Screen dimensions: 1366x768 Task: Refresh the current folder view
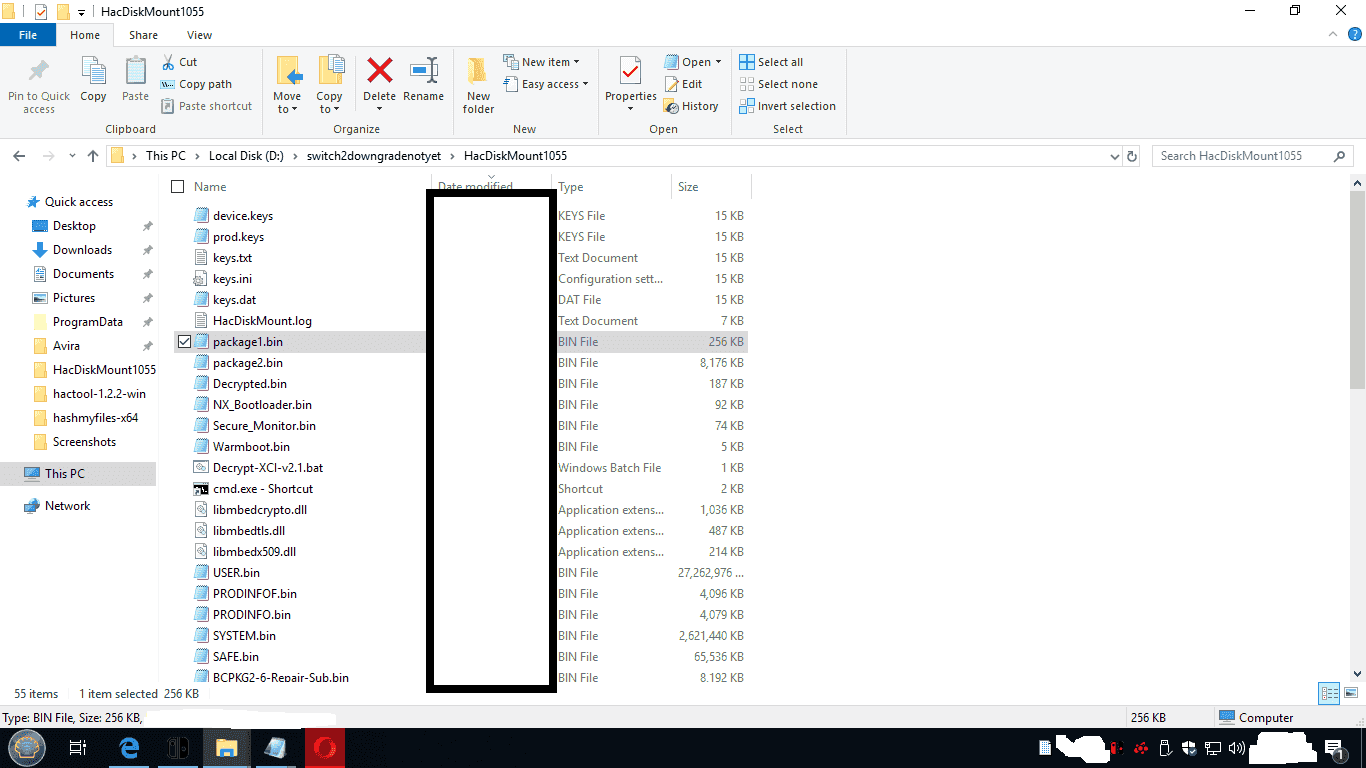(x=1132, y=156)
